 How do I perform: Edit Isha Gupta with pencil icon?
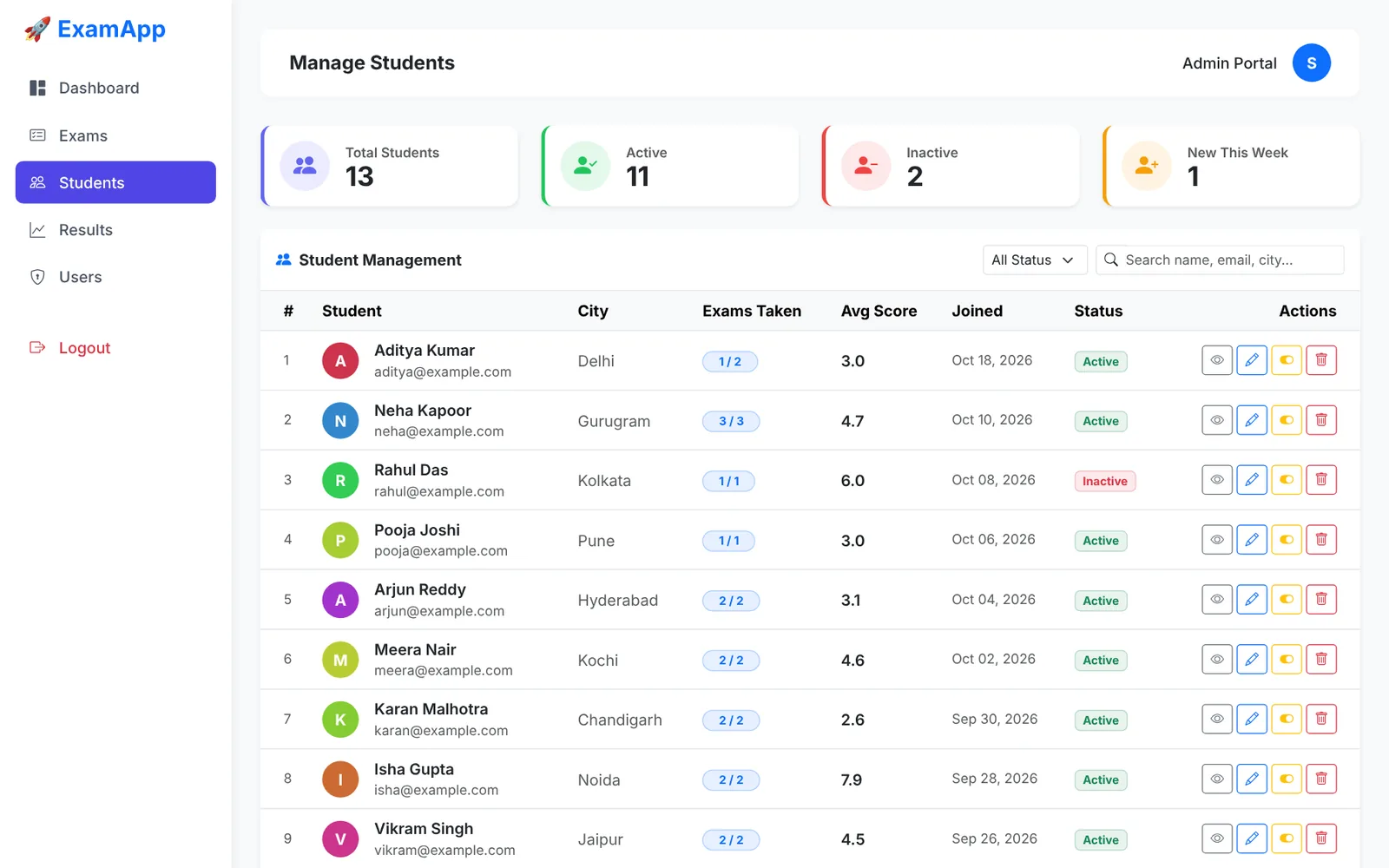[x=1252, y=779]
